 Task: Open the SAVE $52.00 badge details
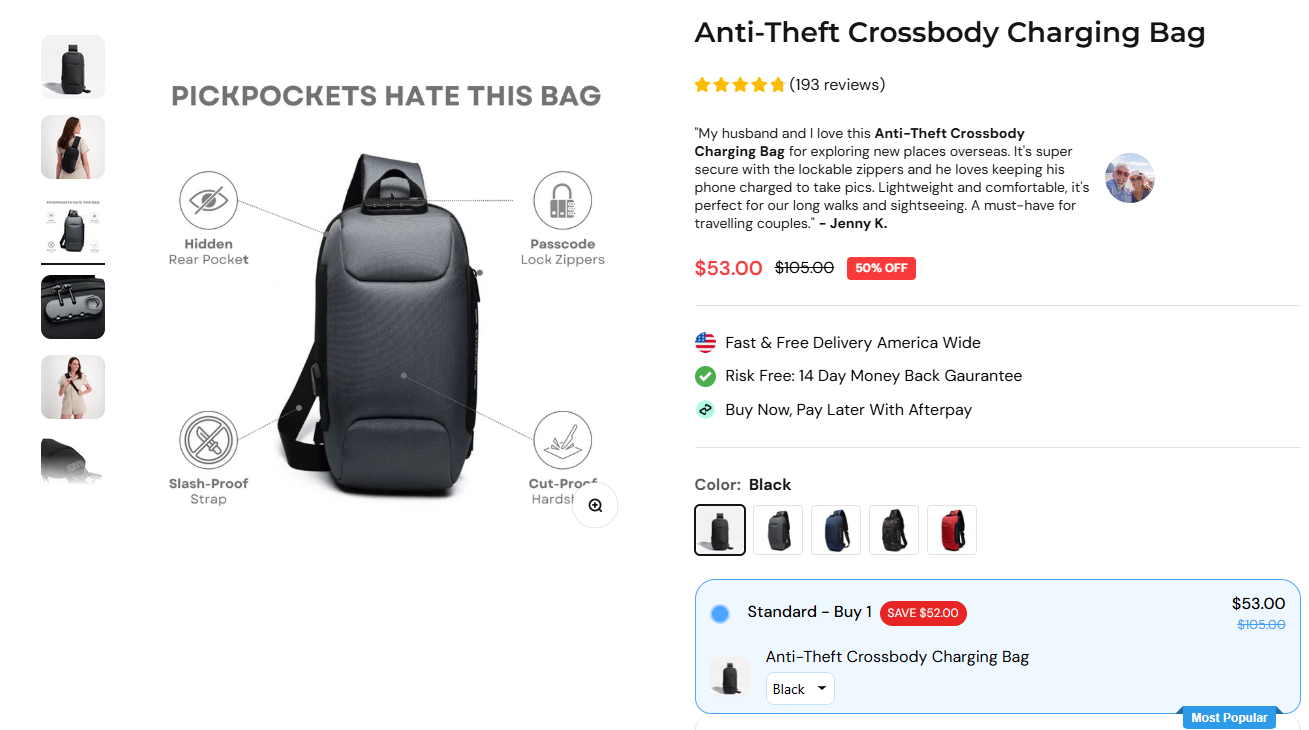click(923, 613)
